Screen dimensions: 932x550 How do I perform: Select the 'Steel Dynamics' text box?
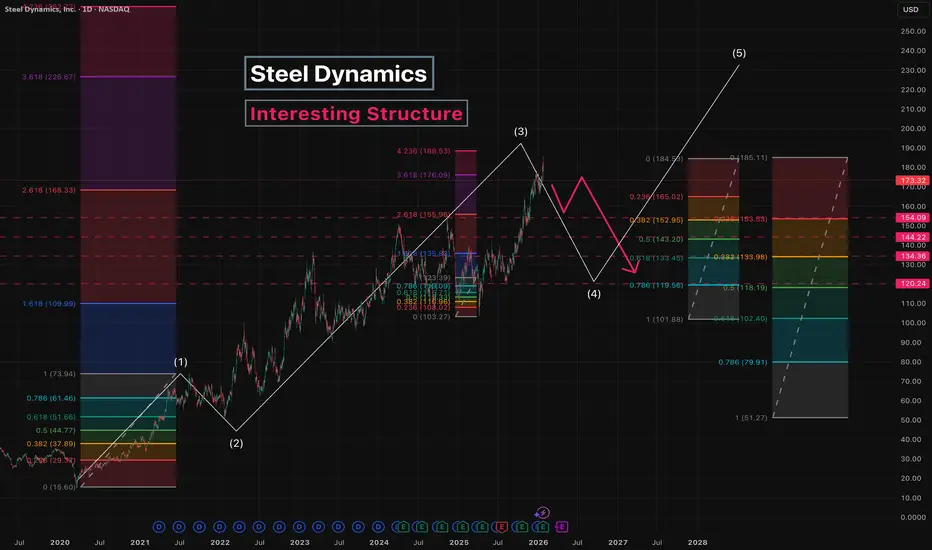(x=339, y=74)
